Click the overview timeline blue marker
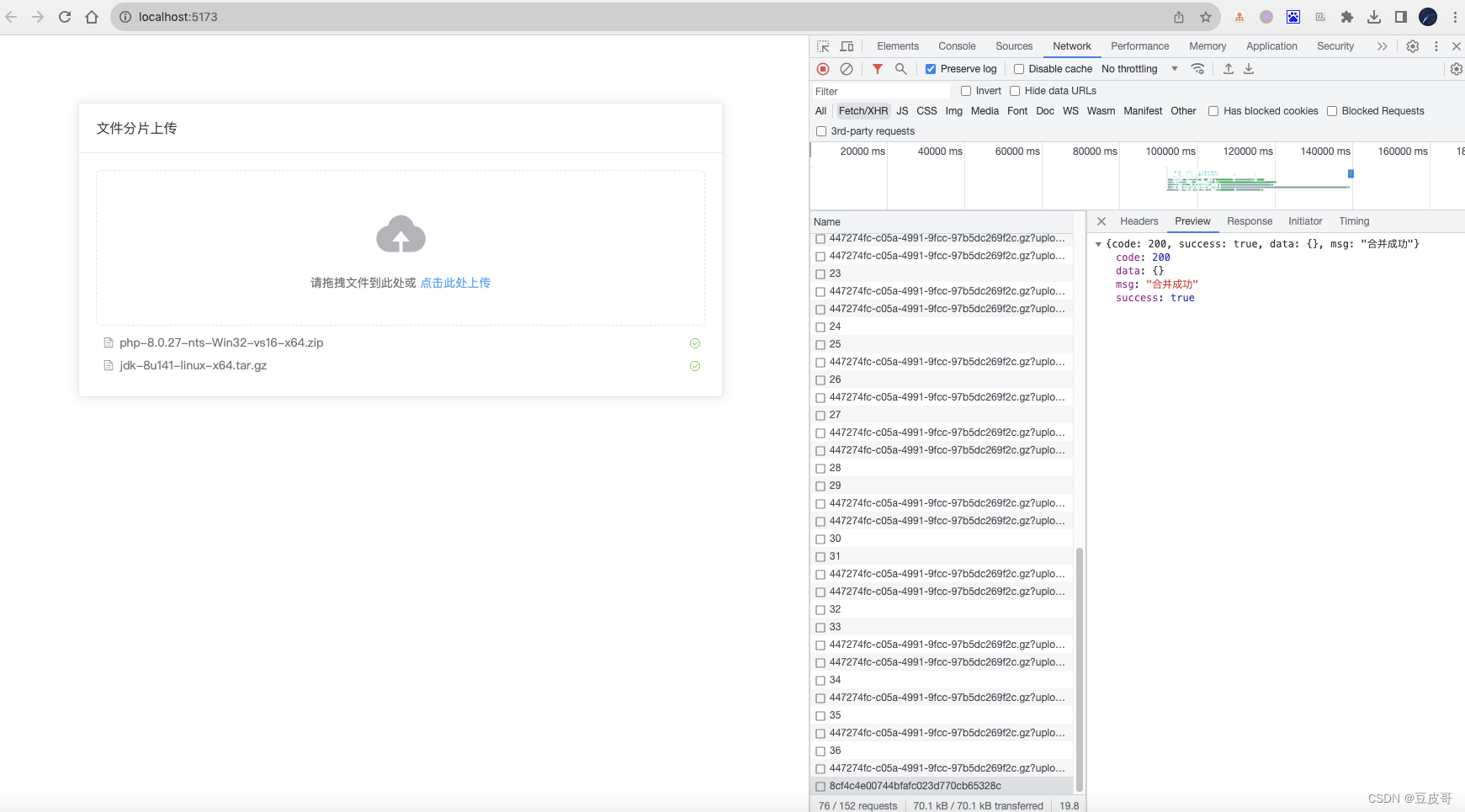Screen dimensions: 1465x812 (1351, 173)
